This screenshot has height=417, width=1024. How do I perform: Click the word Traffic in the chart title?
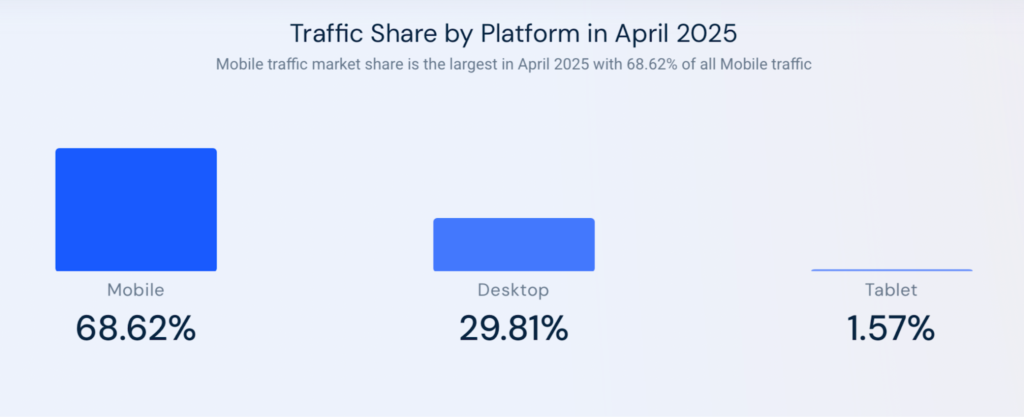322,32
